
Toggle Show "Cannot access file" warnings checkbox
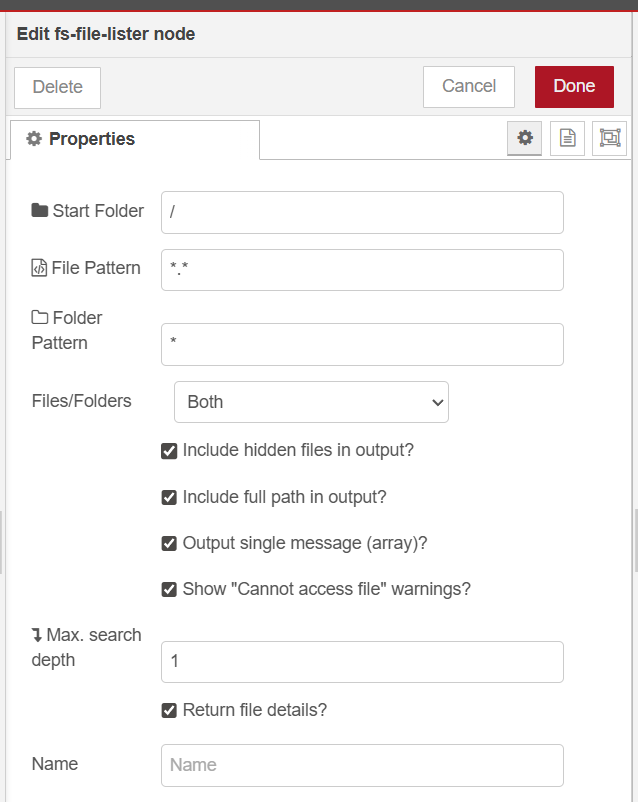[169, 590]
